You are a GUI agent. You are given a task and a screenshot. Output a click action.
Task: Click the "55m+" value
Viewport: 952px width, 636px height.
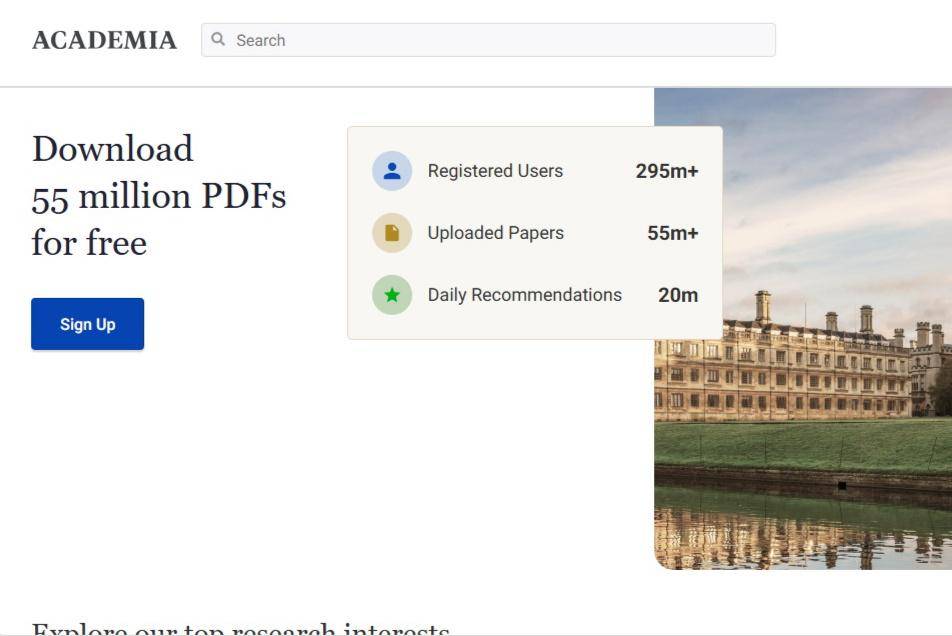[x=673, y=233]
